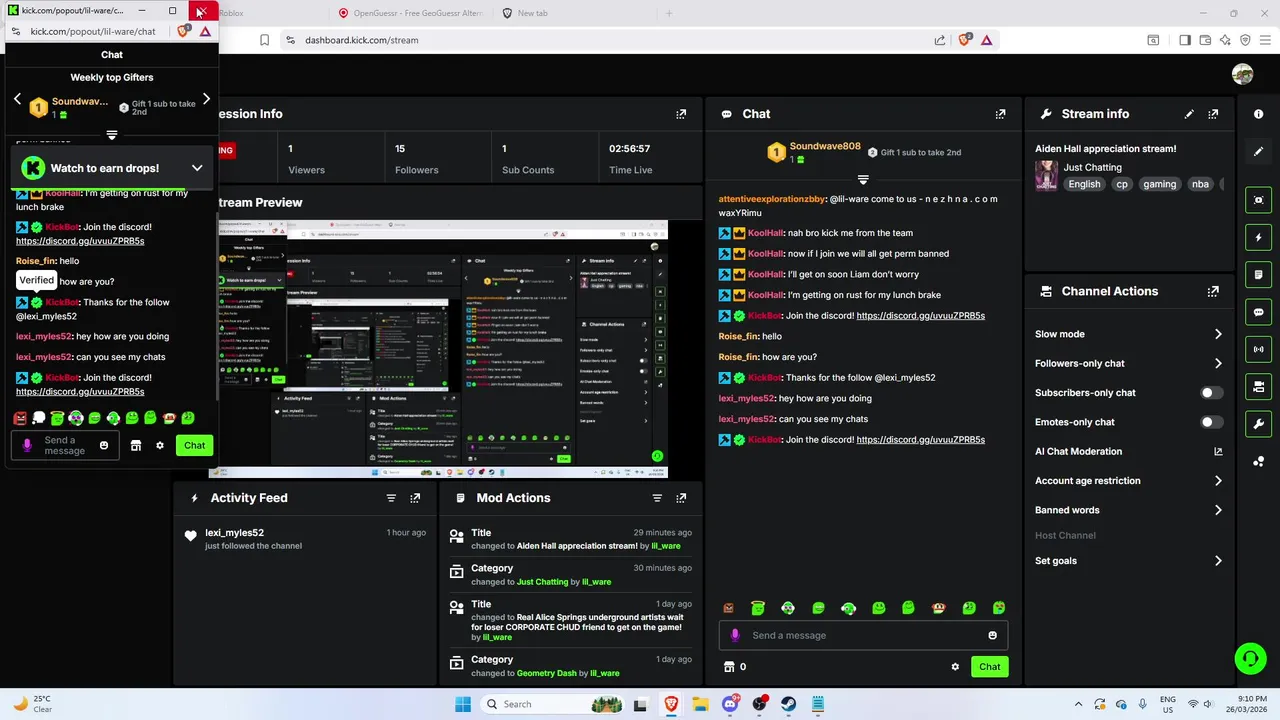This screenshot has width=1280, height=720.
Task: Open Discord link in dashboard chat last message
Action: 920,440
